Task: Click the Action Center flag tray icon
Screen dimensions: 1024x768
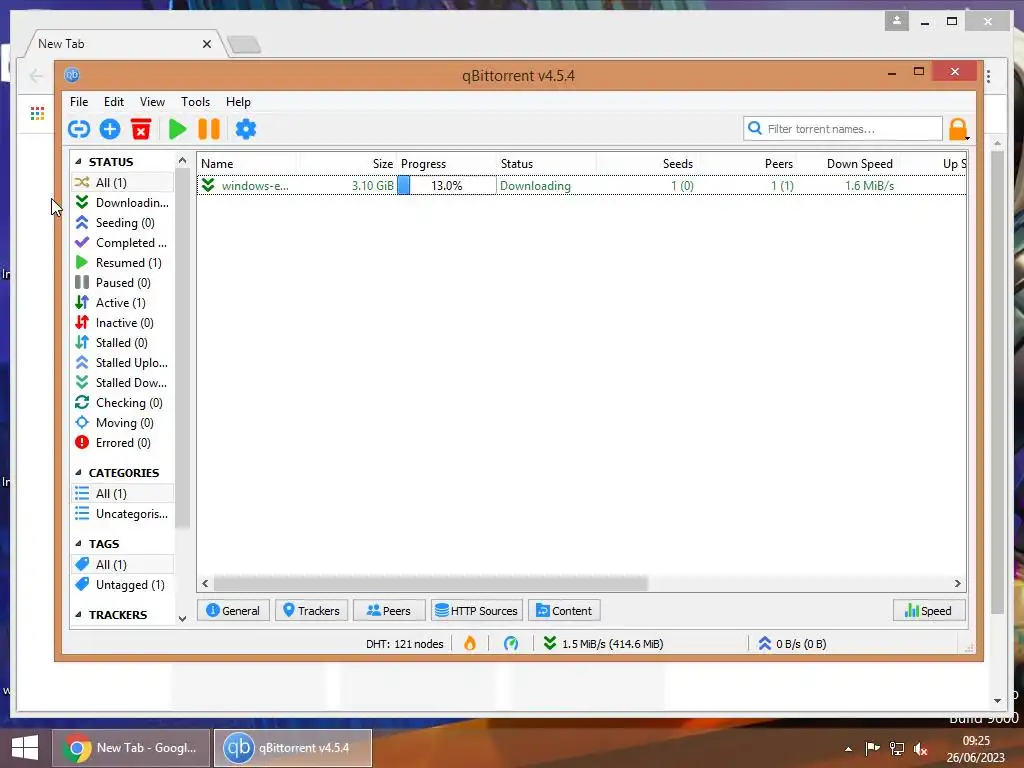Action: click(x=872, y=749)
